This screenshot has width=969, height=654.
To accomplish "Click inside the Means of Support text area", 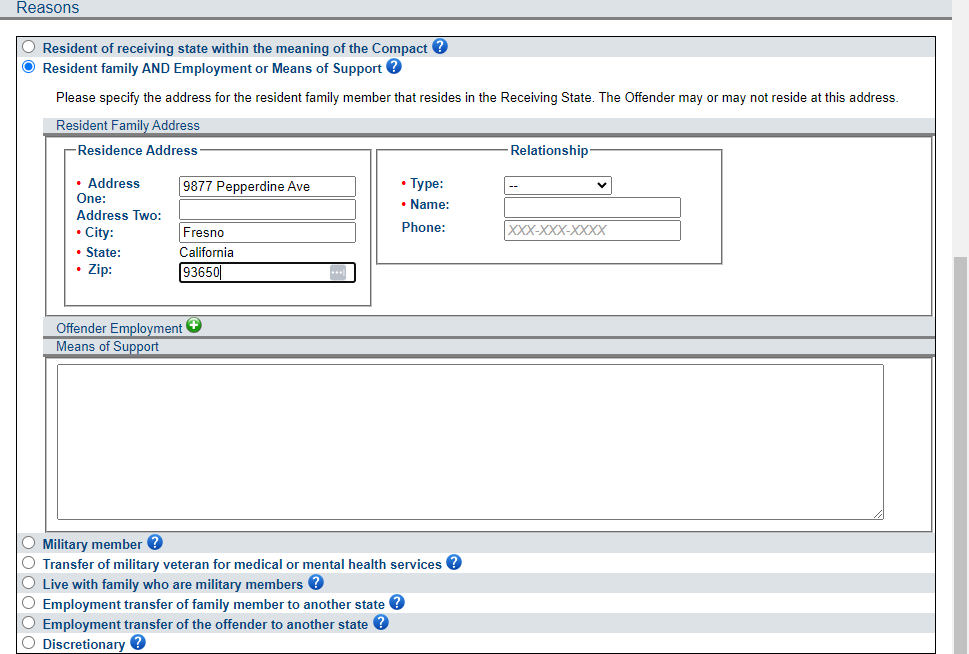I will click(470, 442).
